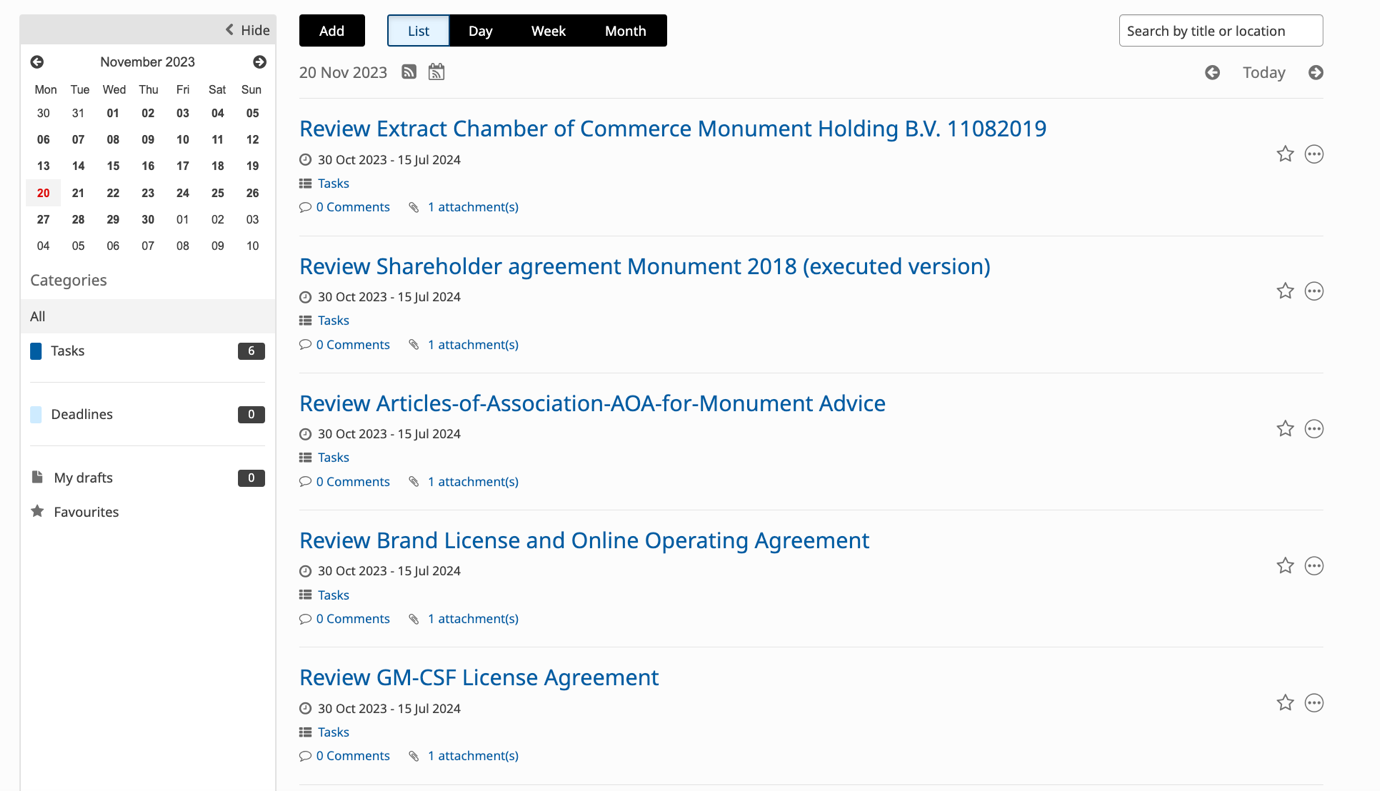Navigate to next date with right arrow near Today

click(1316, 72)
